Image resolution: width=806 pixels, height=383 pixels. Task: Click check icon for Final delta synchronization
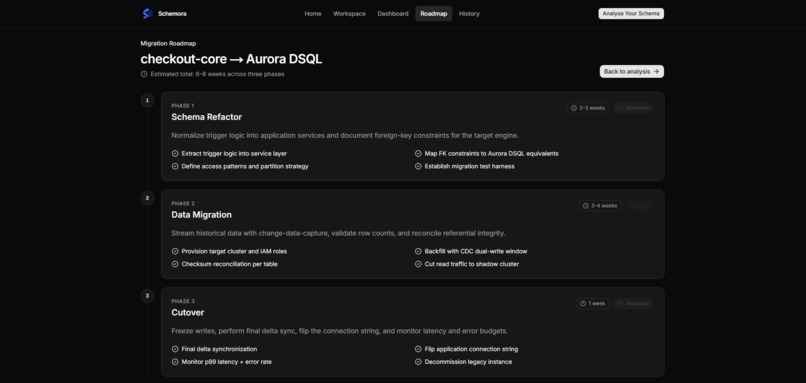[175, 349]
